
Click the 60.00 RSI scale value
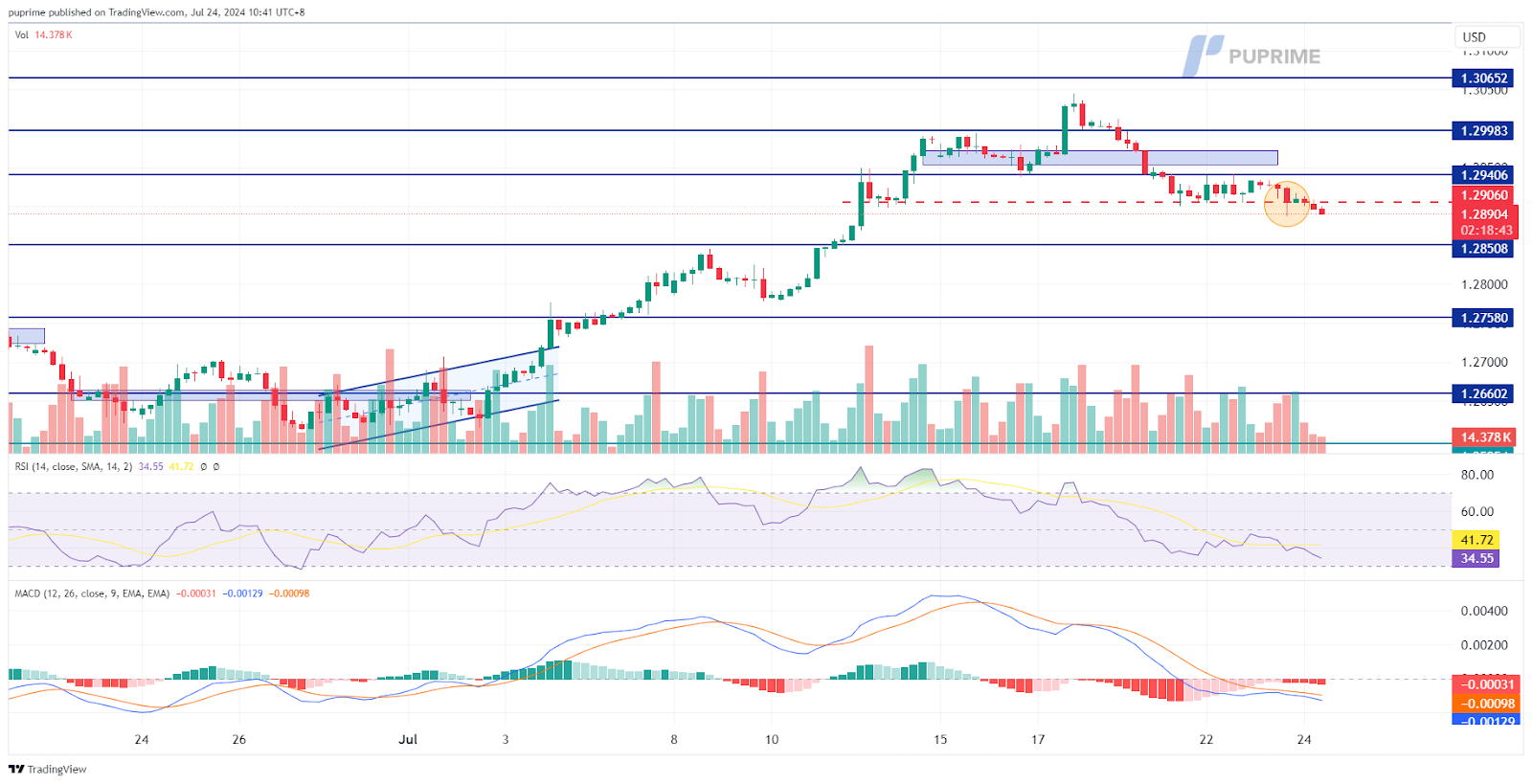[x=1477, y=512]
